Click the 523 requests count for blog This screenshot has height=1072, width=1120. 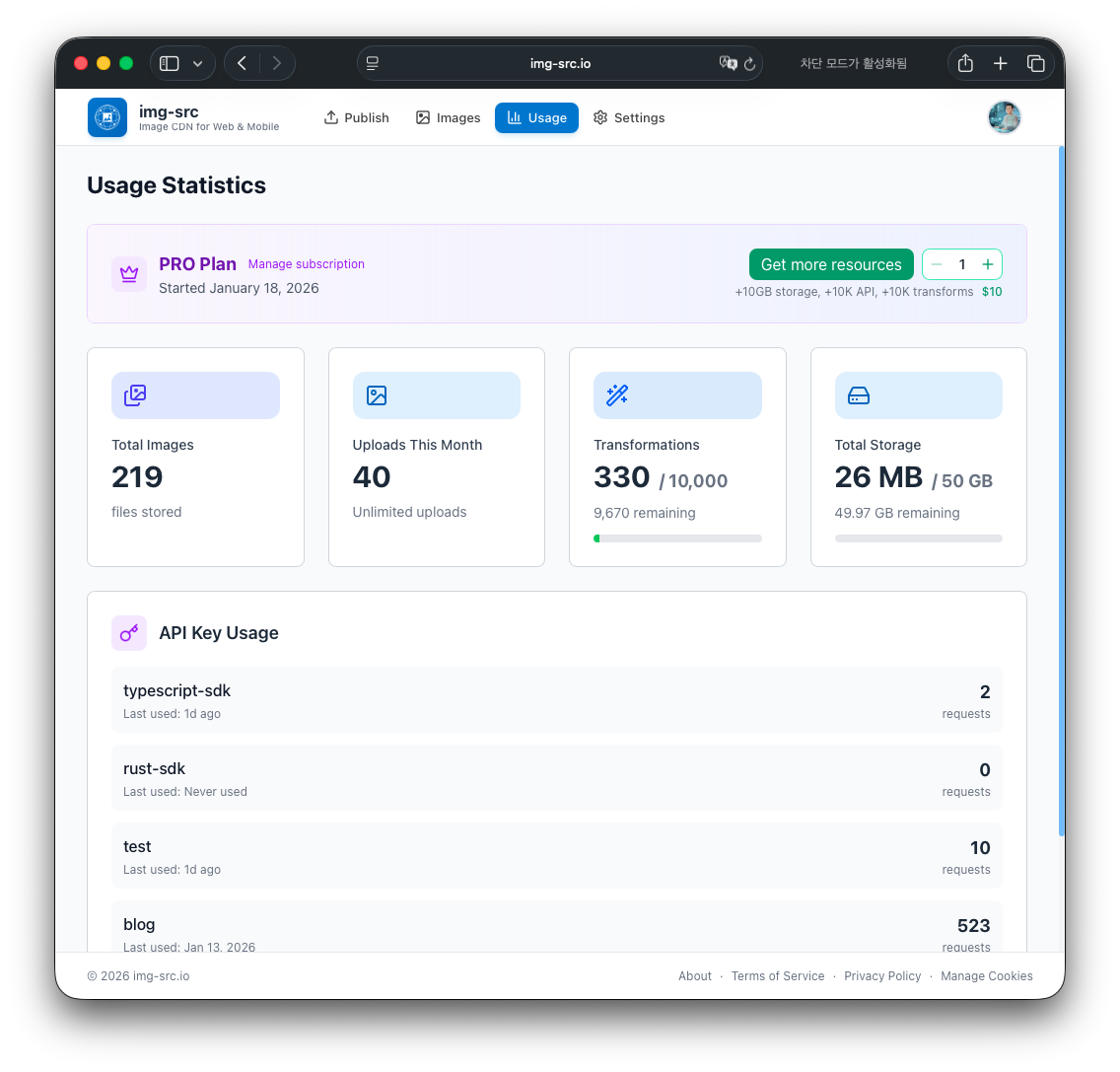[973, 926]
